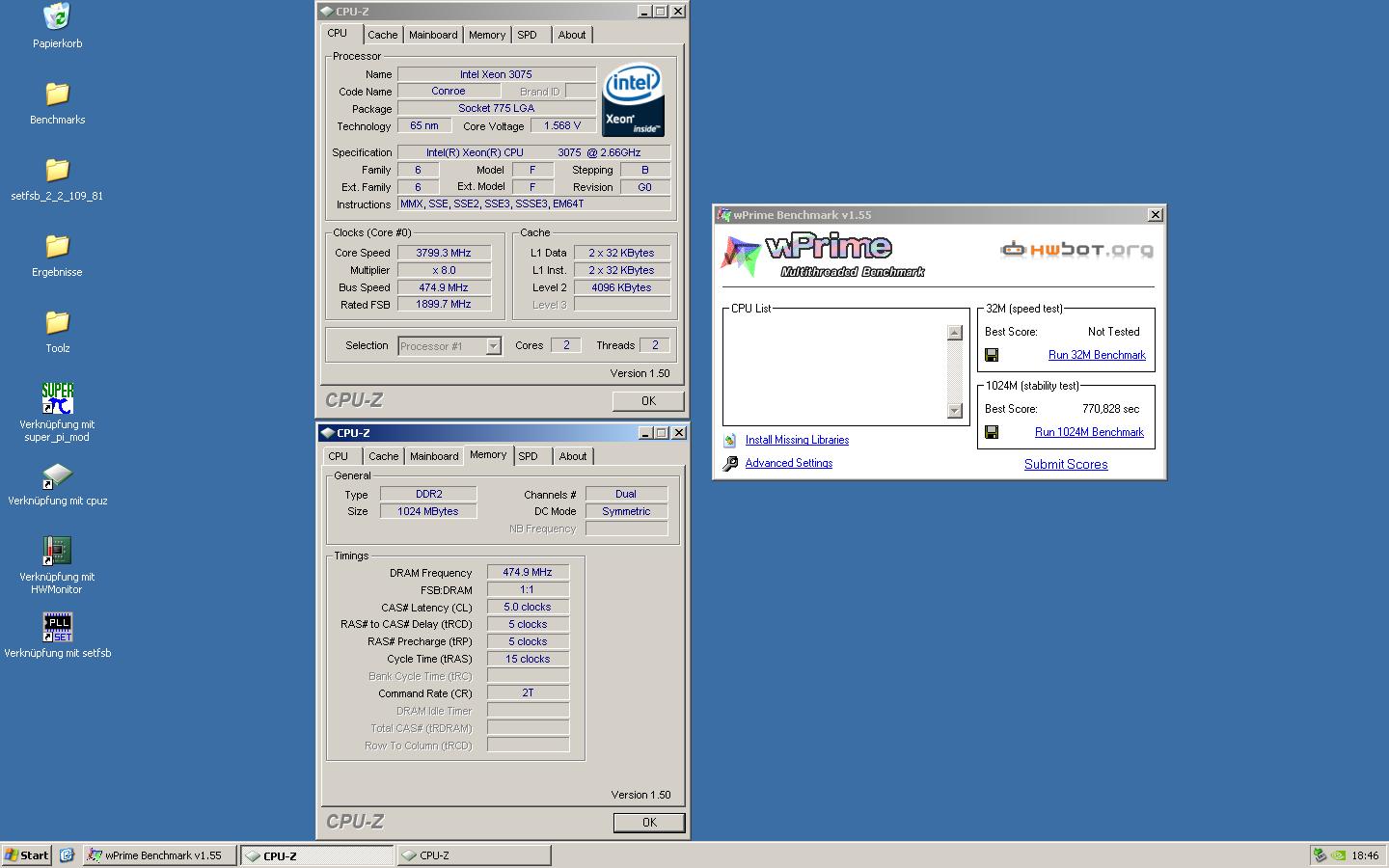Select the Ergebnisse folder icon

coord(57,246)
